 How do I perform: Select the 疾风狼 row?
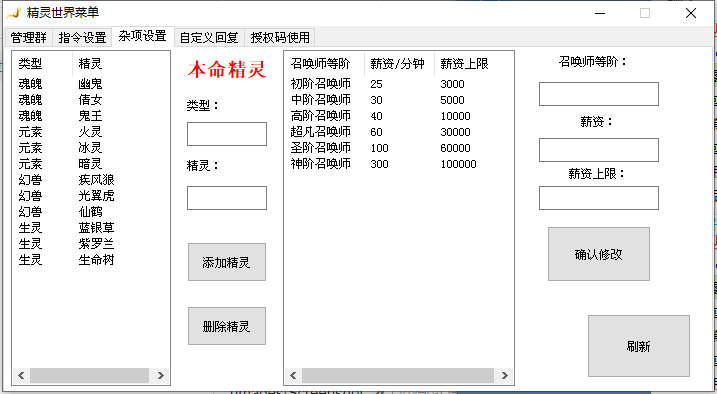coord(91,180)
